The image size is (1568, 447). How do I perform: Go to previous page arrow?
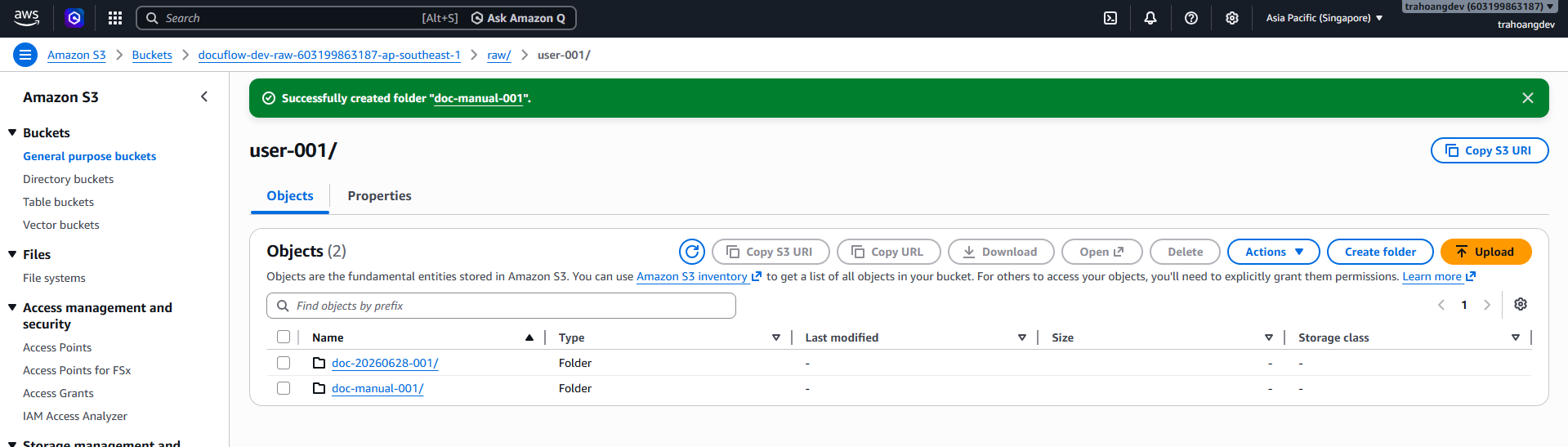pos(1441,305)
